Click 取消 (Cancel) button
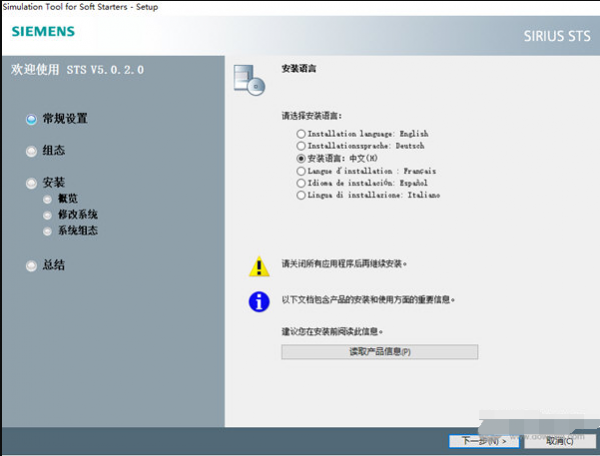Image resolution: width=600 pixels, height=456 pixels. point(559,441)
